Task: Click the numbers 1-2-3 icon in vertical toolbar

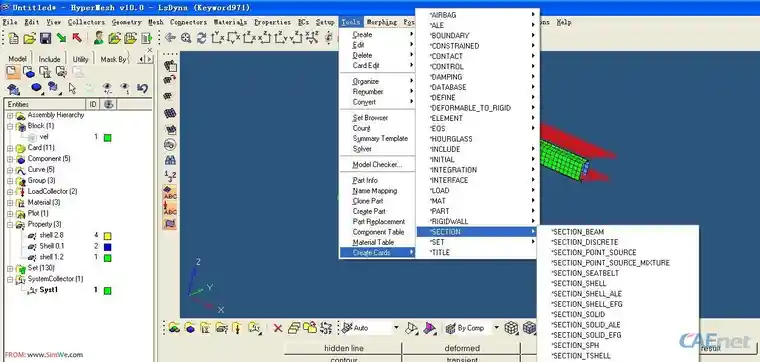Action: pyautogui.click(x=170, y=176)
